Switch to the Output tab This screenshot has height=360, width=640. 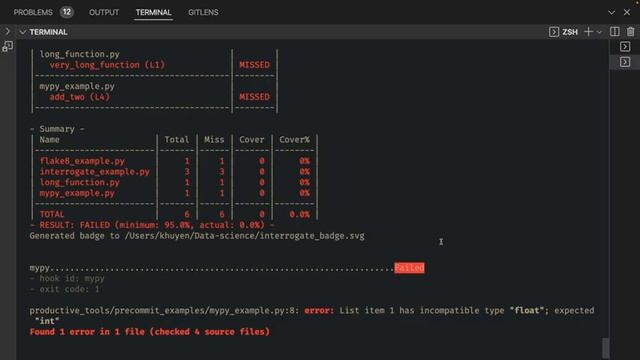coord(104,12)
